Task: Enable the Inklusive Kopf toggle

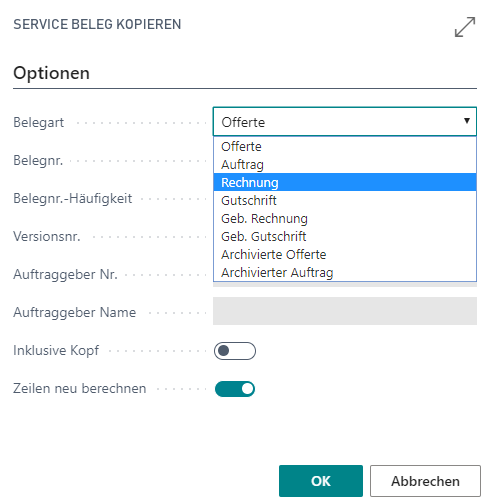Action: 235,351
